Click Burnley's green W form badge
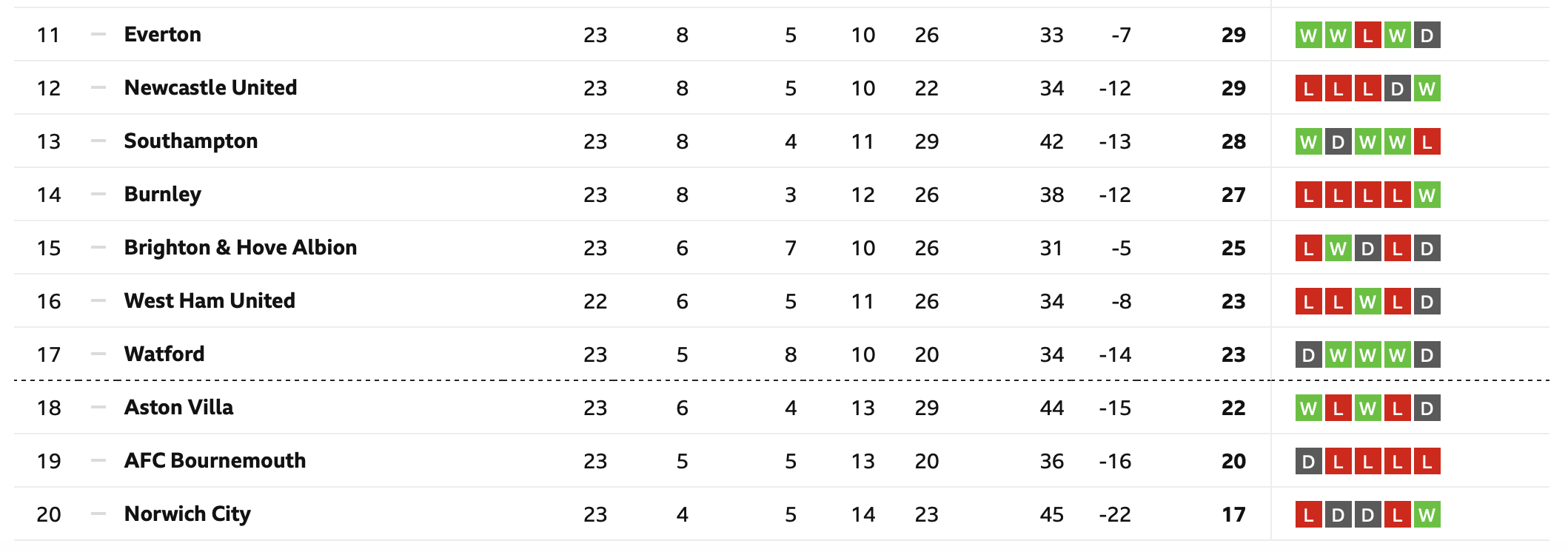The height and width of the screenshot is (552, 1568). click(x=1427, y=195)
